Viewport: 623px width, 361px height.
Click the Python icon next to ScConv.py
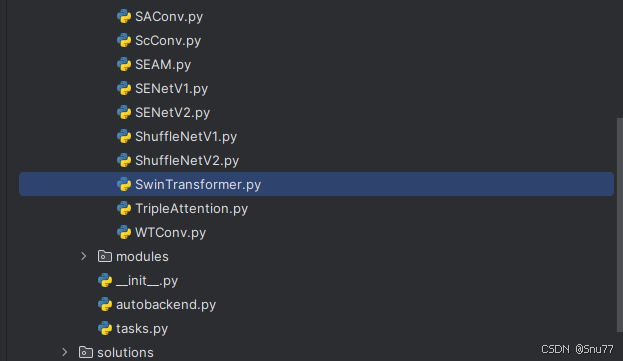click(124, 41)
